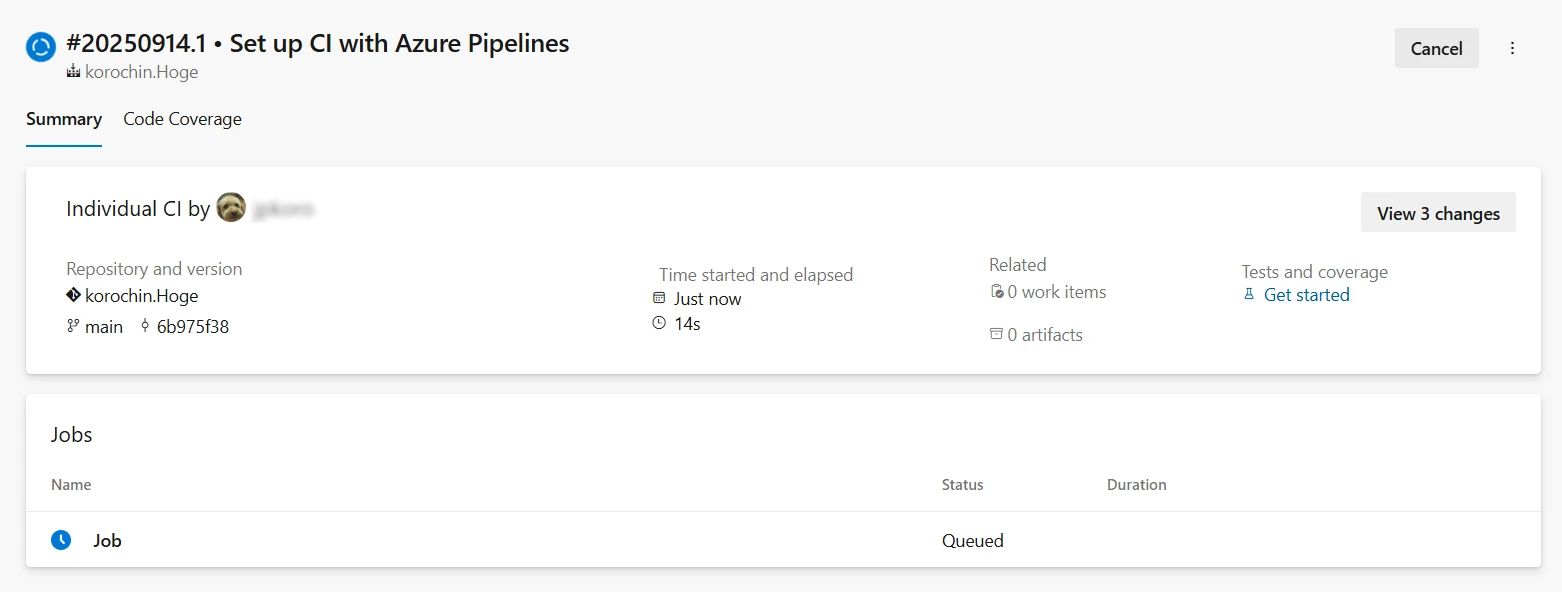Follow the Get started tests link
This screenshot has width=1562, height=592.
(x=1306, y=295)
